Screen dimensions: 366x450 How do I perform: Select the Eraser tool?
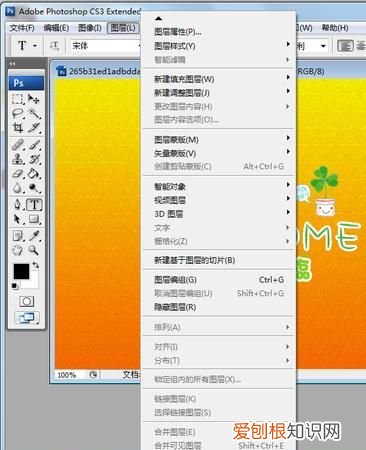(x=18, y=174)
